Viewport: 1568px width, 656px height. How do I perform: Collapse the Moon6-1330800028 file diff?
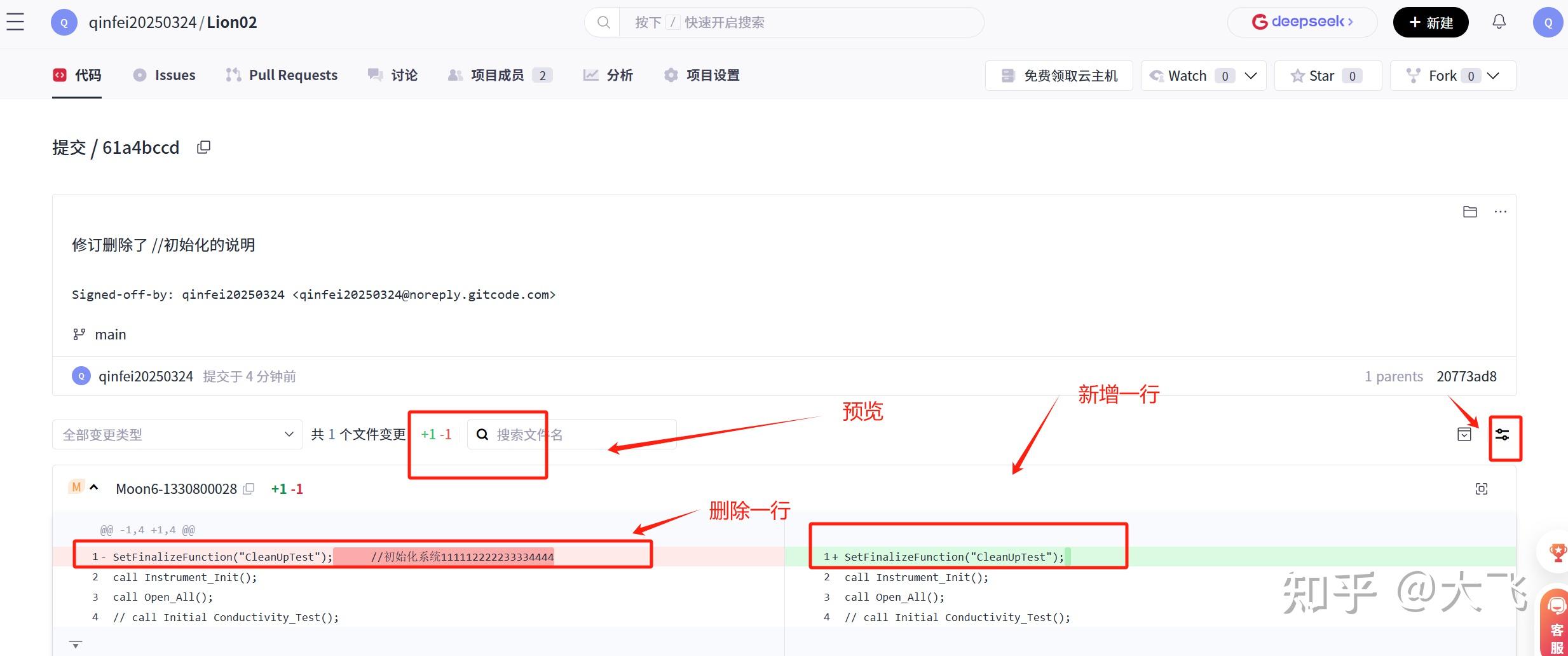click(x=94, y=487)
